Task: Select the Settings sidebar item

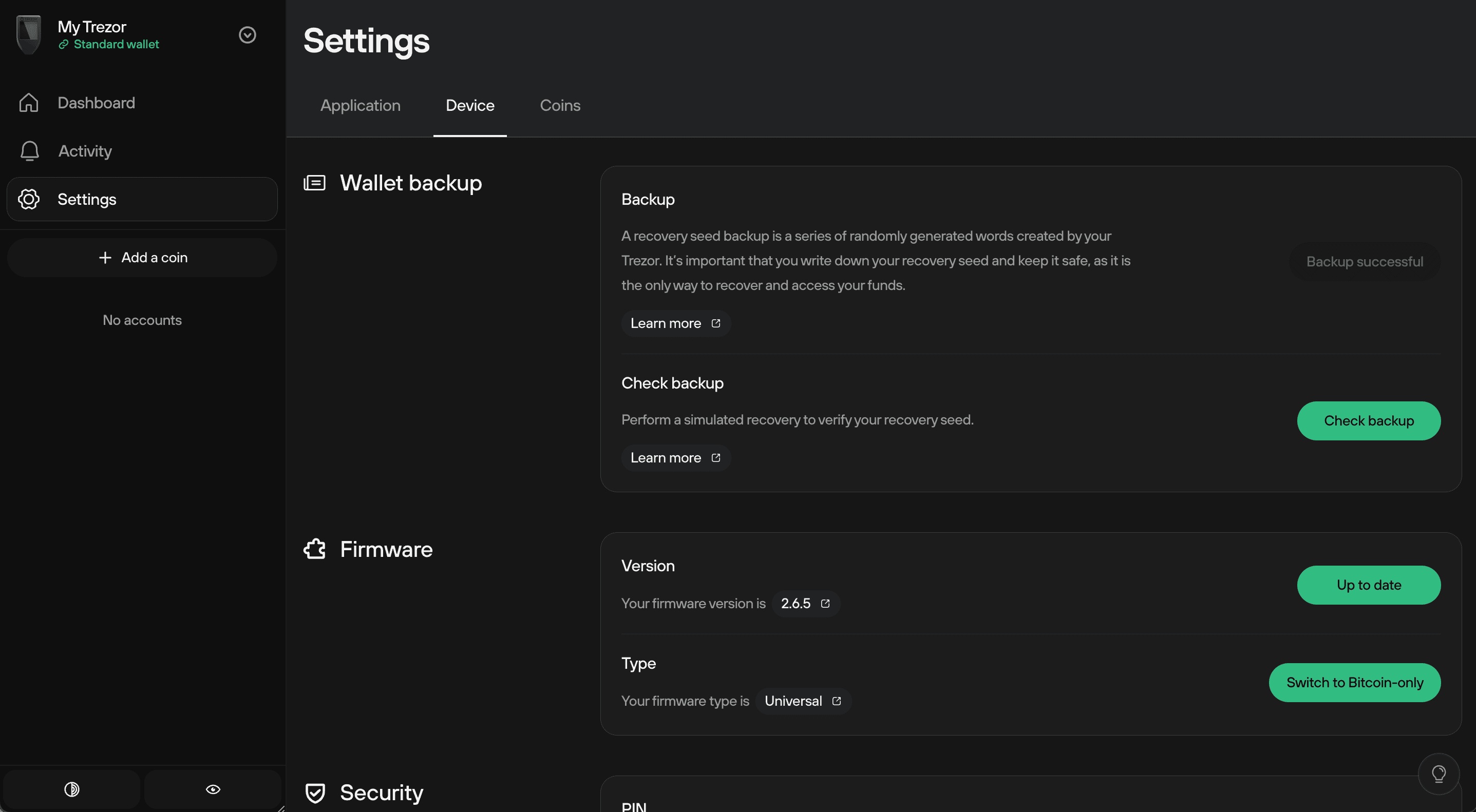Action: 142,199
